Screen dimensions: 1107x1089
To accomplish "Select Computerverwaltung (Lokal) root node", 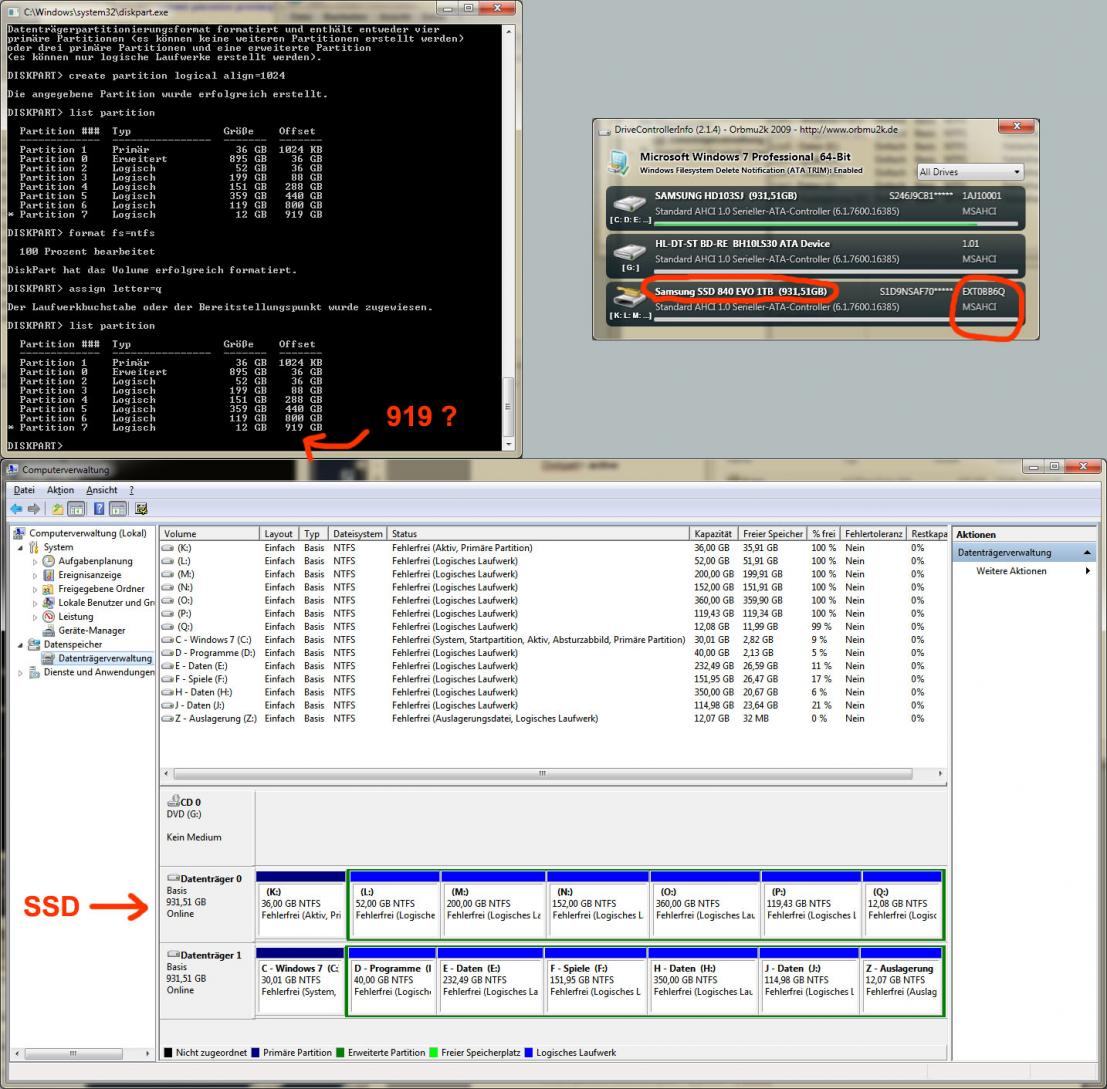I will coord(88,534).
